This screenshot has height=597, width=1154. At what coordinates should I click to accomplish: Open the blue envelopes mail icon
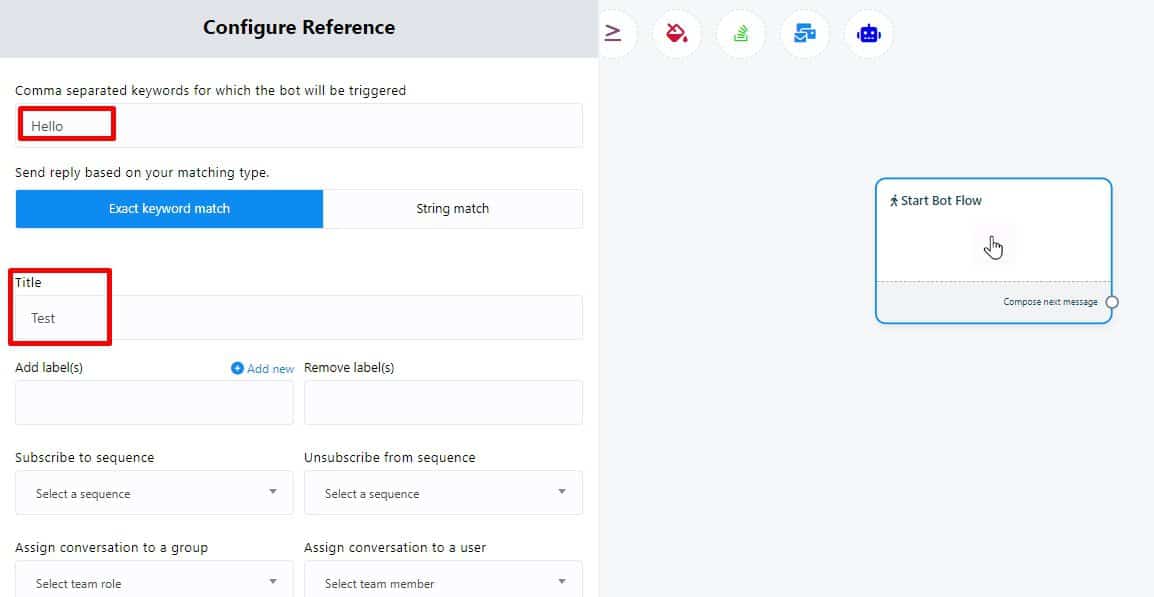pyautogui.click(x=805, y=34)
